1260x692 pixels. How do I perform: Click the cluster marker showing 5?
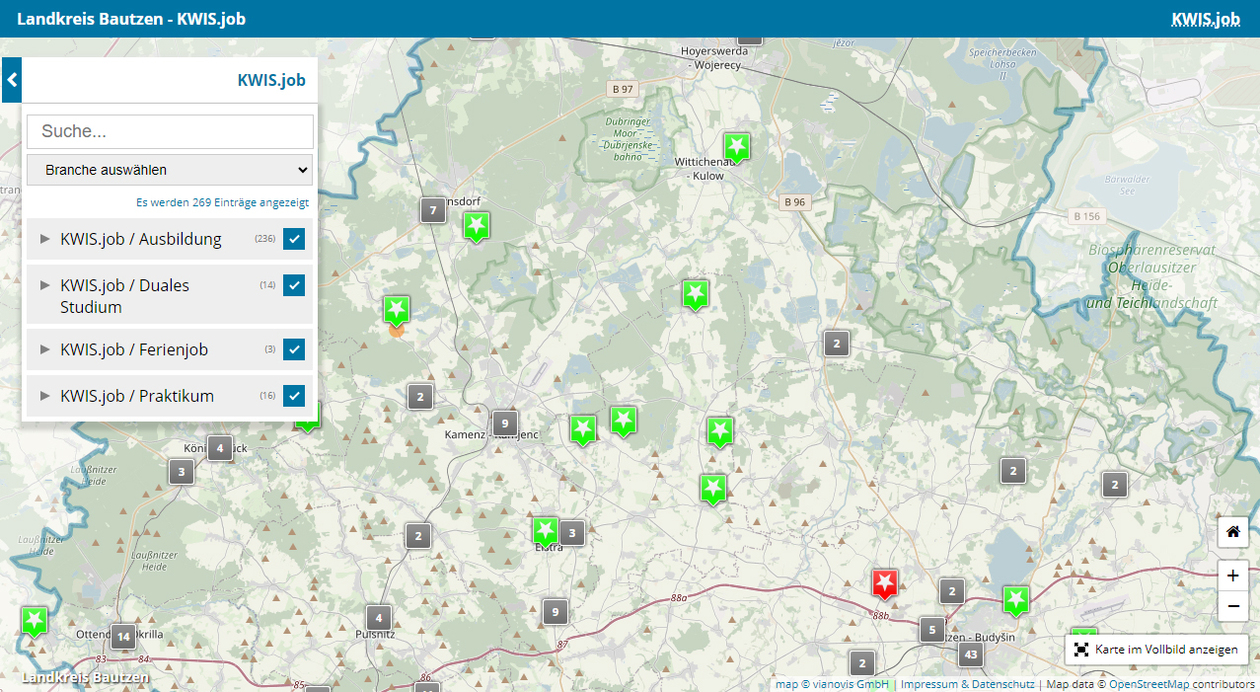coord(932,629)
